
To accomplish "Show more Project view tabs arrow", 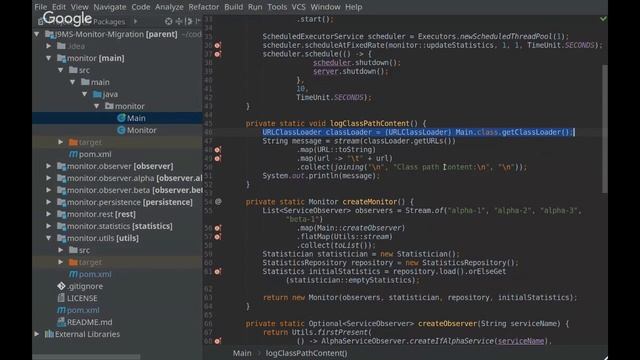I will (136, 21).
